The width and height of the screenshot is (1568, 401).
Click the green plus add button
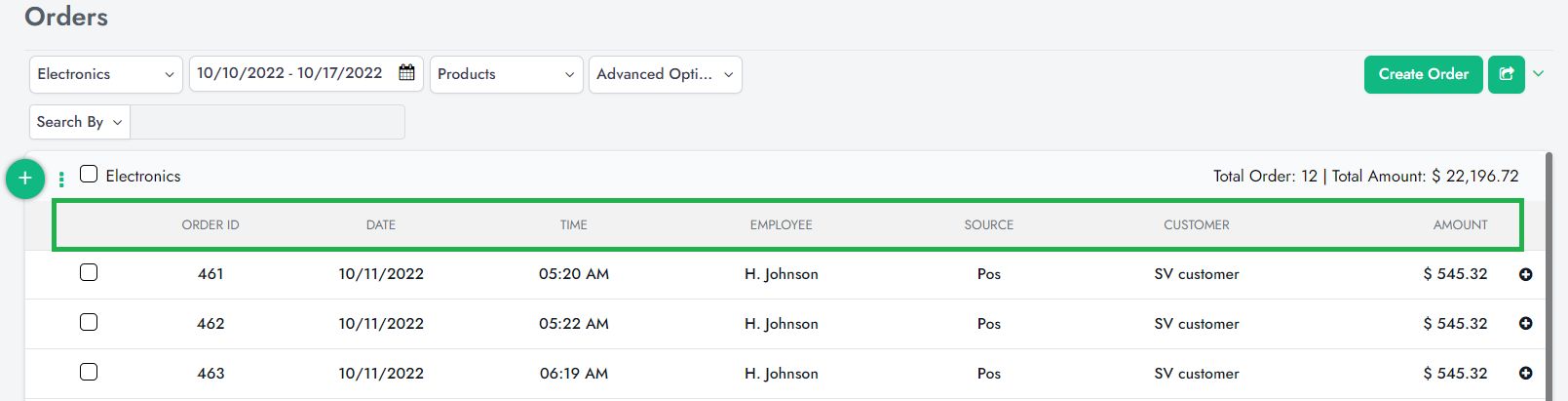click(x=25, y=179)
